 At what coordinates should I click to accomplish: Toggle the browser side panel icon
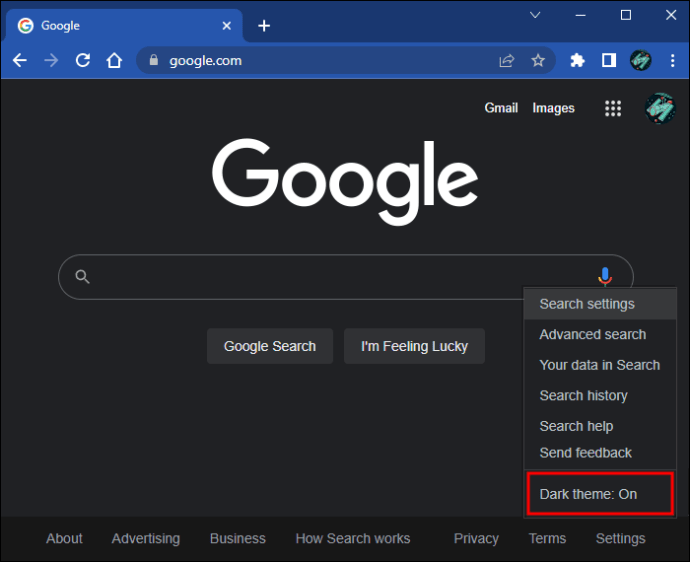click(609, 60)
